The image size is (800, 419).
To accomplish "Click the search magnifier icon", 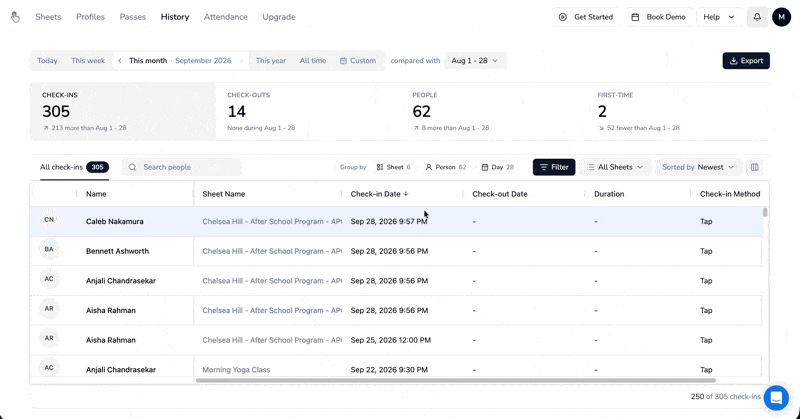I will (133, 167).
